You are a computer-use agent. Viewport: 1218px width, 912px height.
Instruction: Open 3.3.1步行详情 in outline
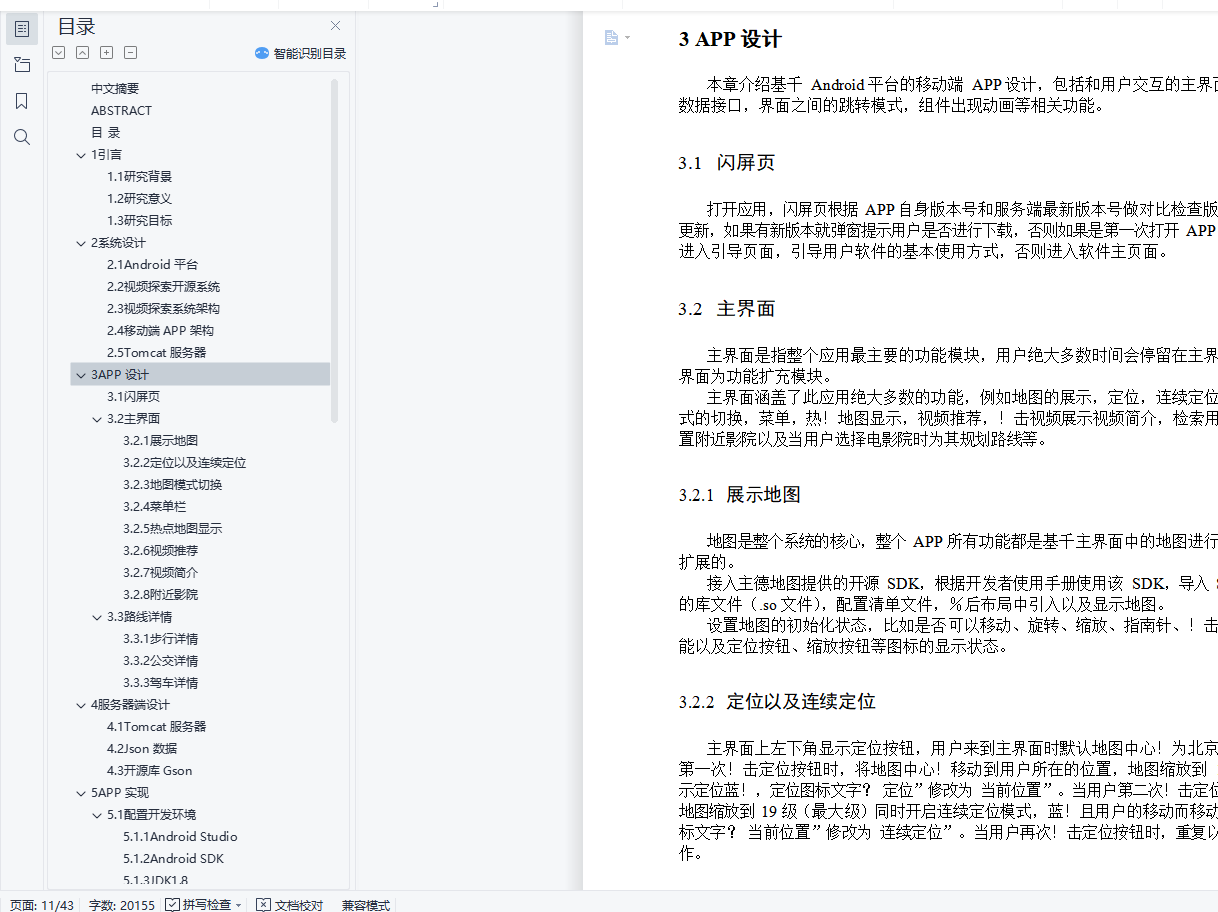click(160, 638)
